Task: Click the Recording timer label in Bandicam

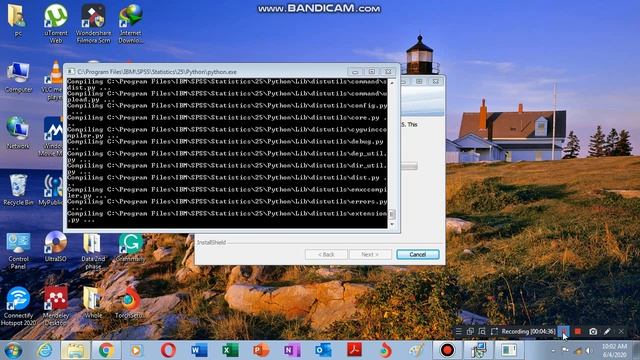Action: tap(528, 331)
